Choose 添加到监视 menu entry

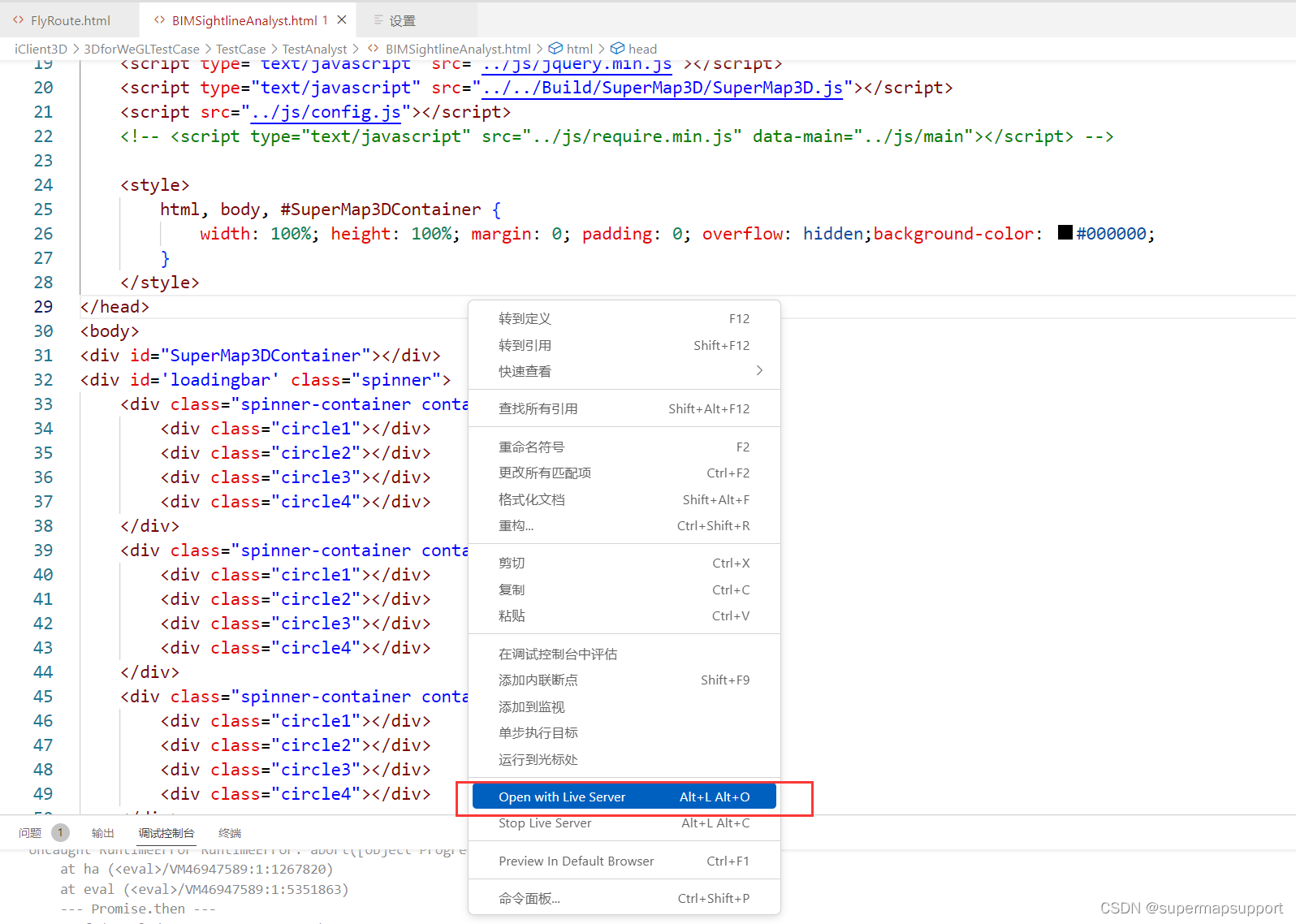coord(624,707)
